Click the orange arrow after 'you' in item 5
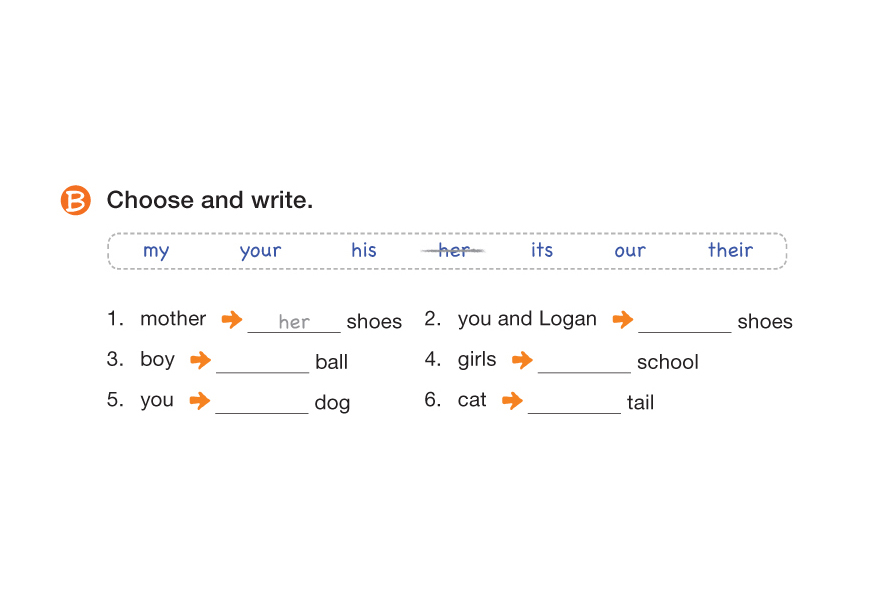 pyautogui.click(x=200, y=401)
